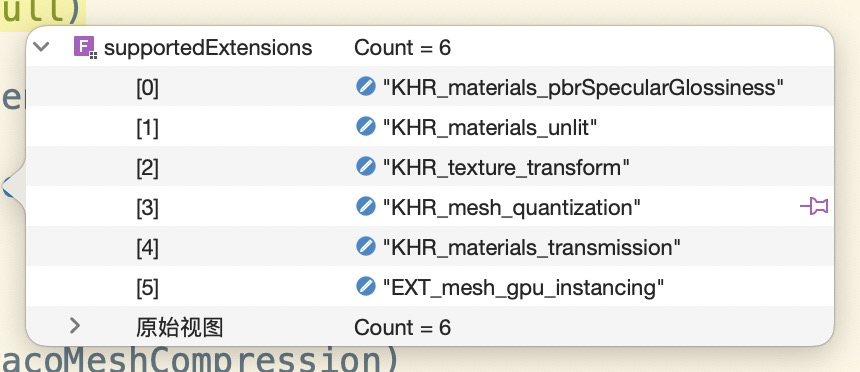Click edit icon for KHR_texture_transform
860x372 pixels.
click(365, 166)
